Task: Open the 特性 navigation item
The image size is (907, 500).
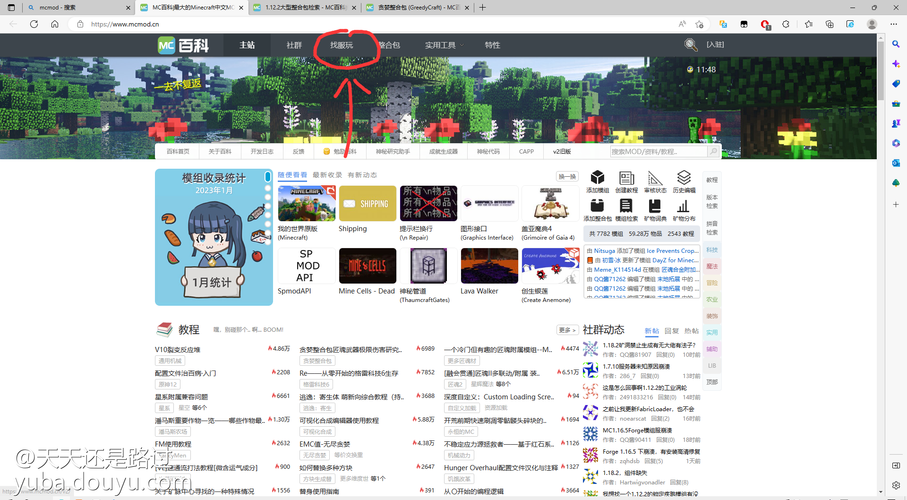Action: [x=492, y=45]
